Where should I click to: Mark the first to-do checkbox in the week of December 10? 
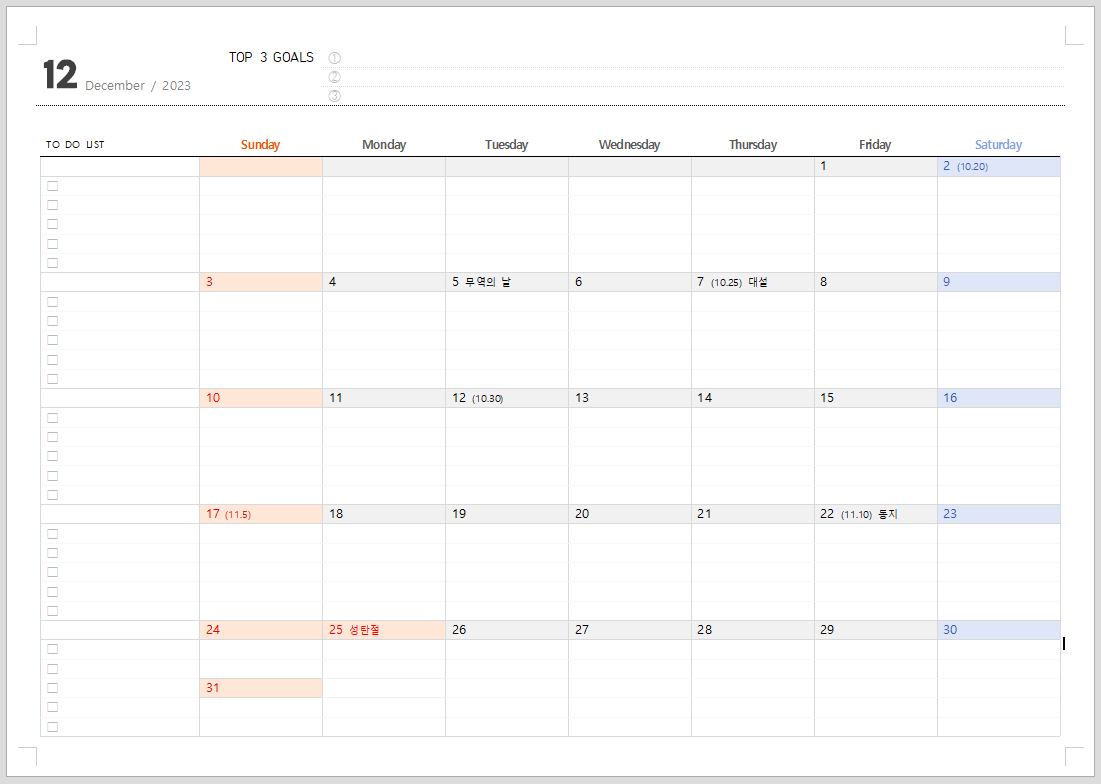[x=53, y=418]
